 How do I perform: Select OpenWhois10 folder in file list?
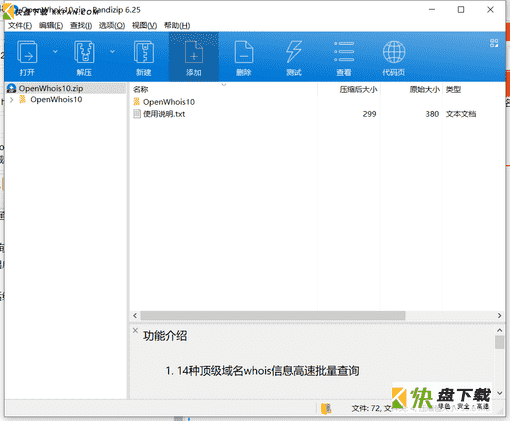(x=169, y=102)
